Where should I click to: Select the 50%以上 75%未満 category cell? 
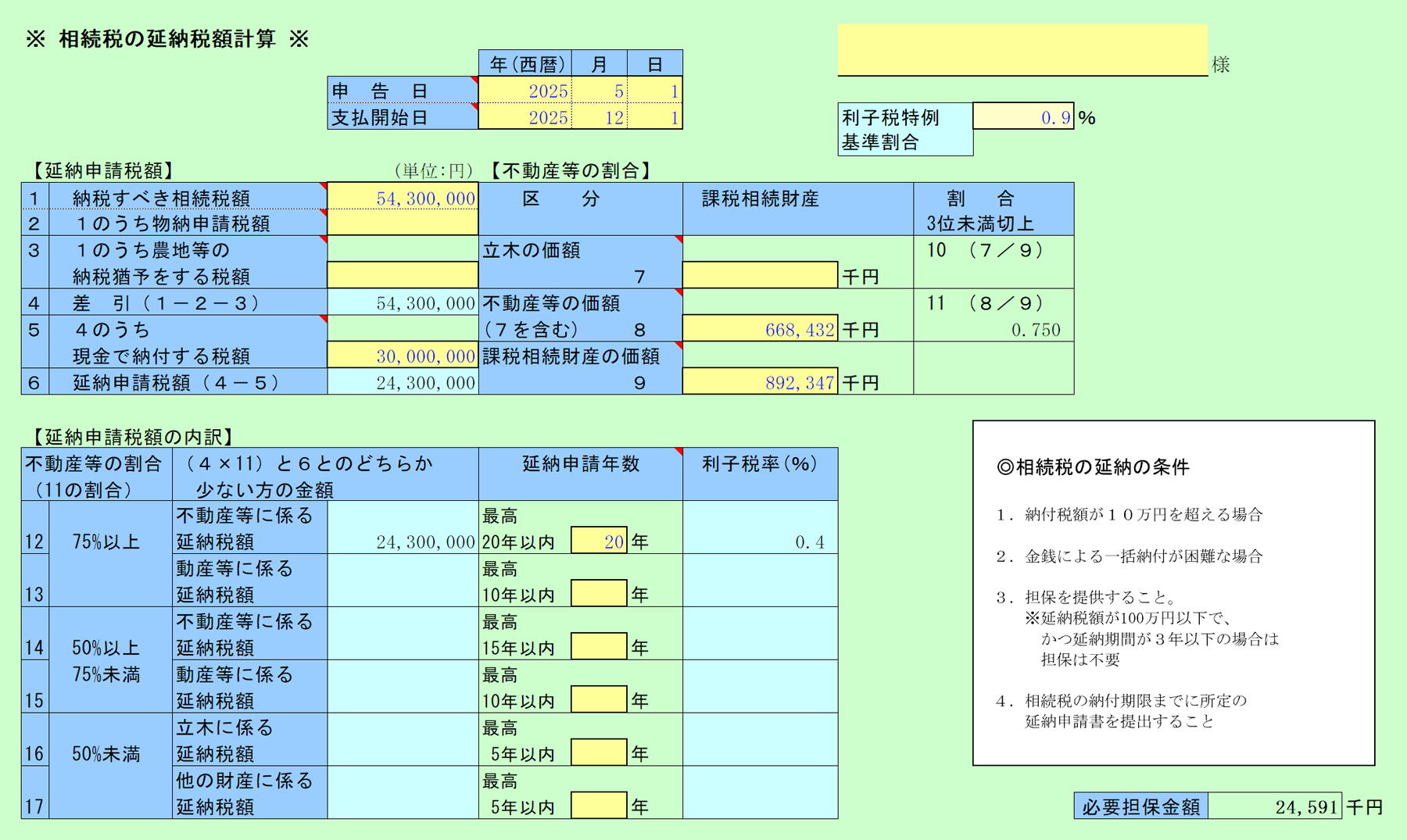click(x=109, y=659)
